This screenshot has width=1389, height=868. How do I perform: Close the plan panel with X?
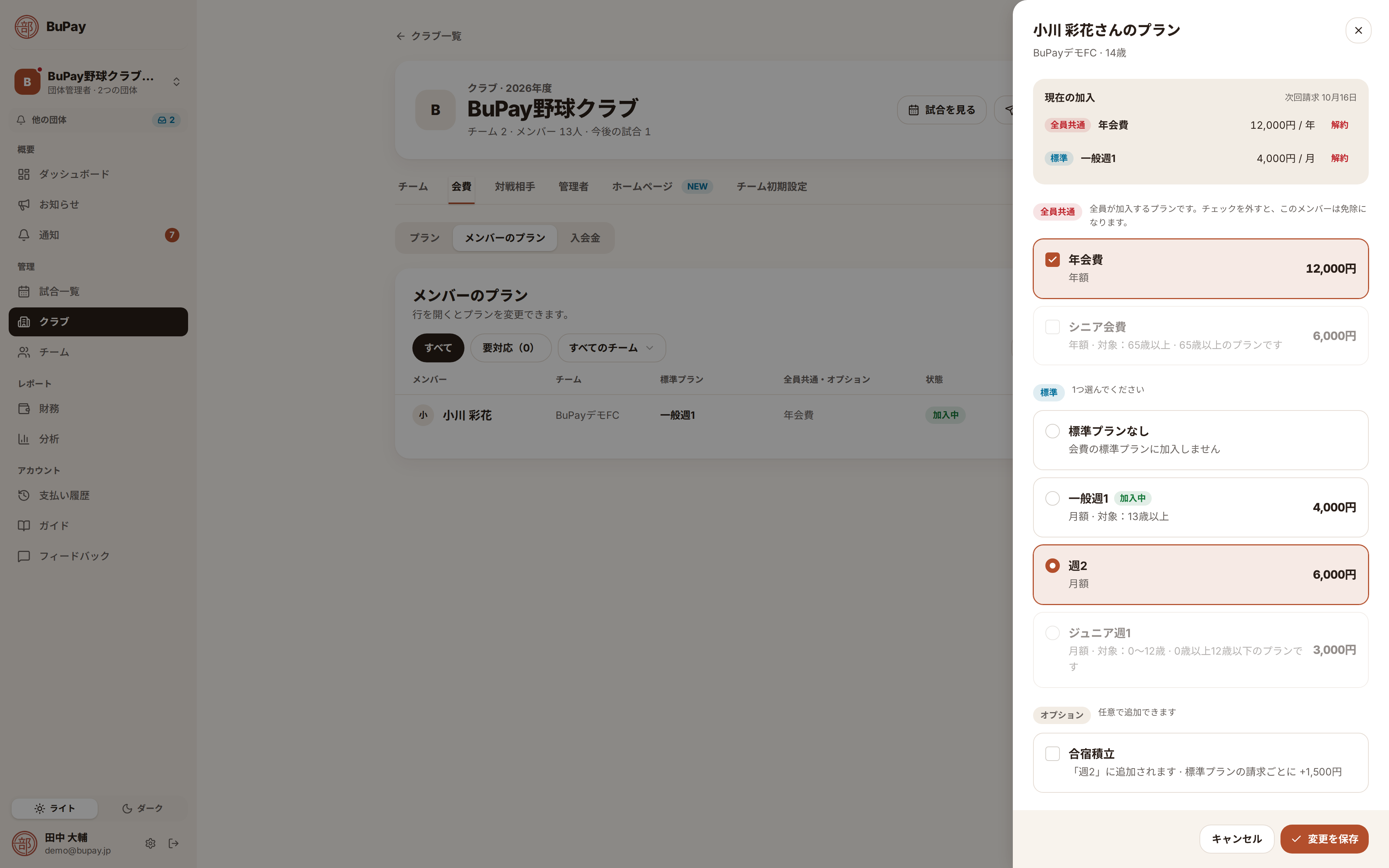pos(1358,30)
